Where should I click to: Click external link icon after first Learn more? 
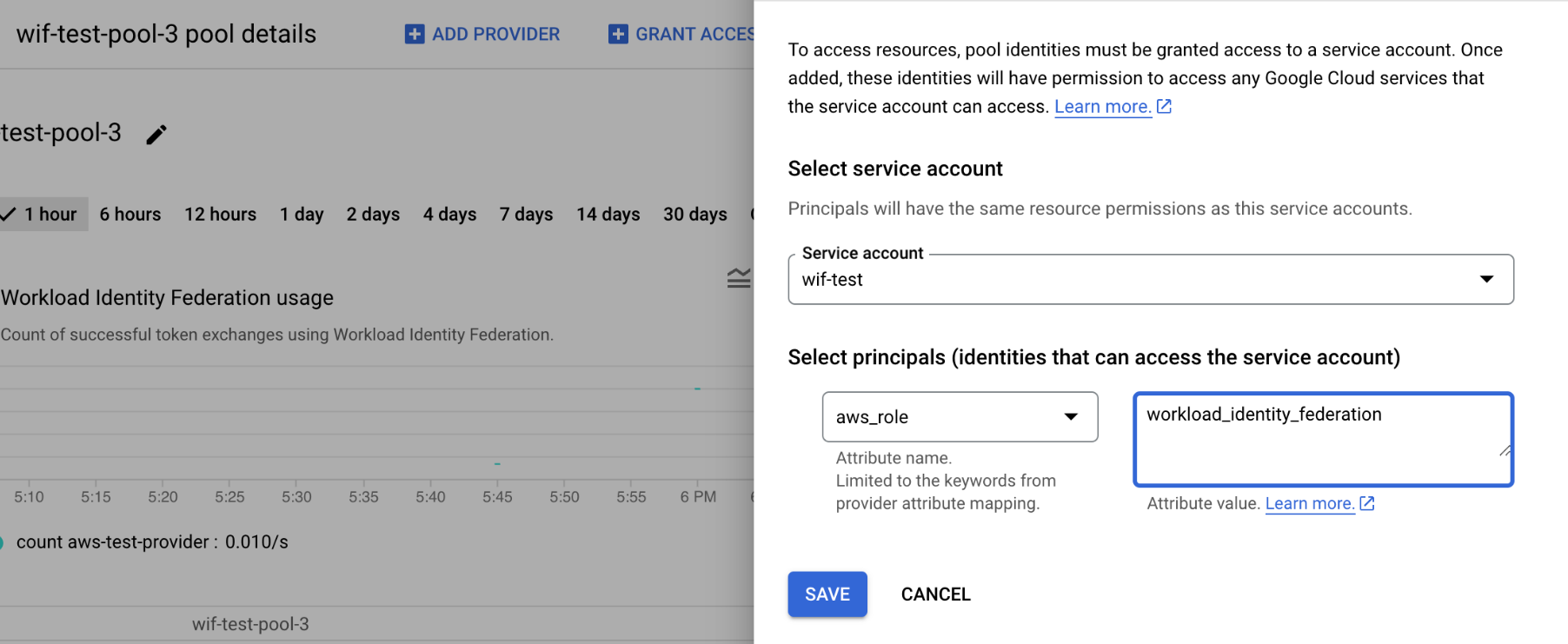point(1164,106)
